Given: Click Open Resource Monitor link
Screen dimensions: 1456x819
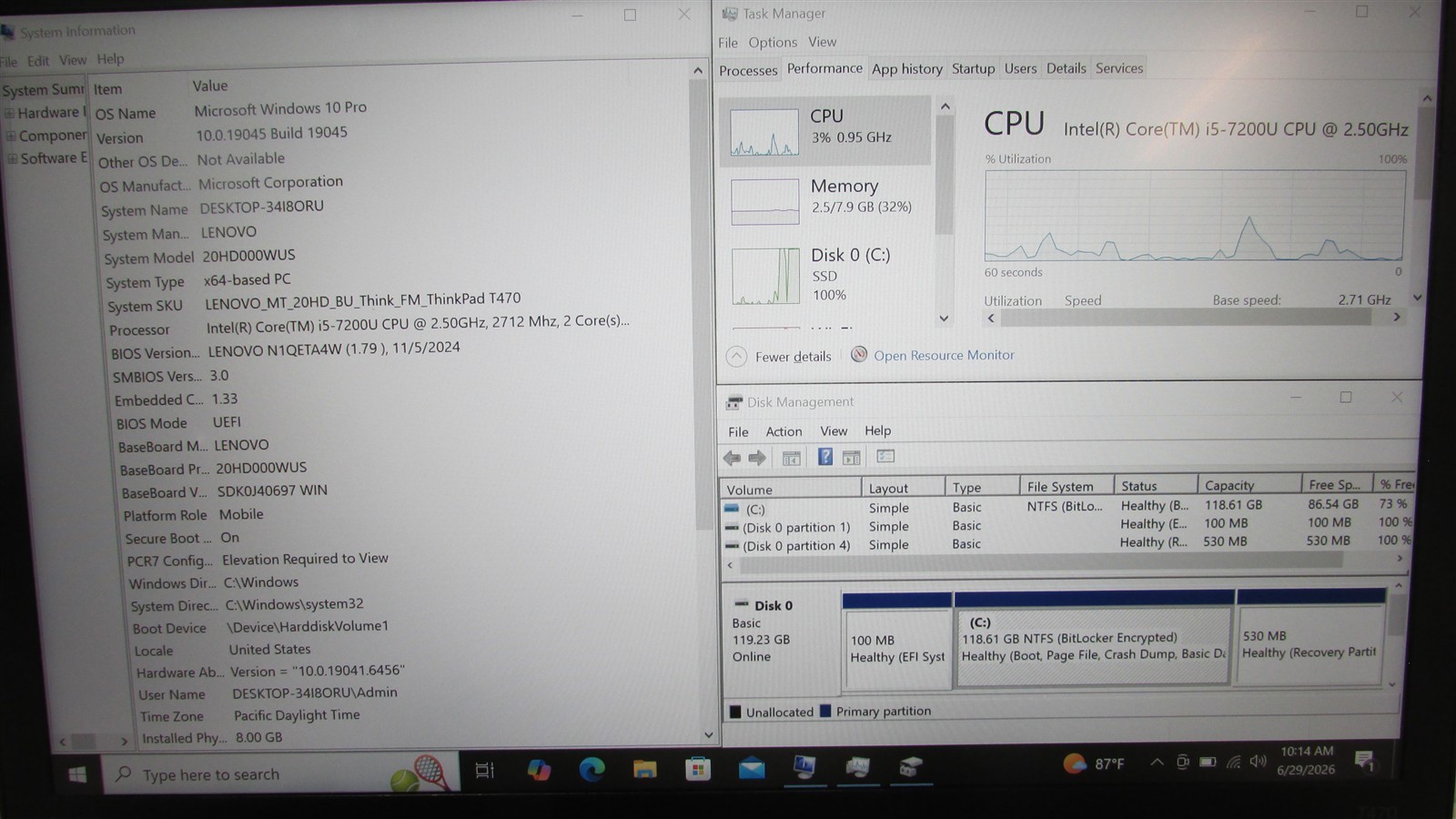Looking at the screenshot, I should tap(944, 355).
